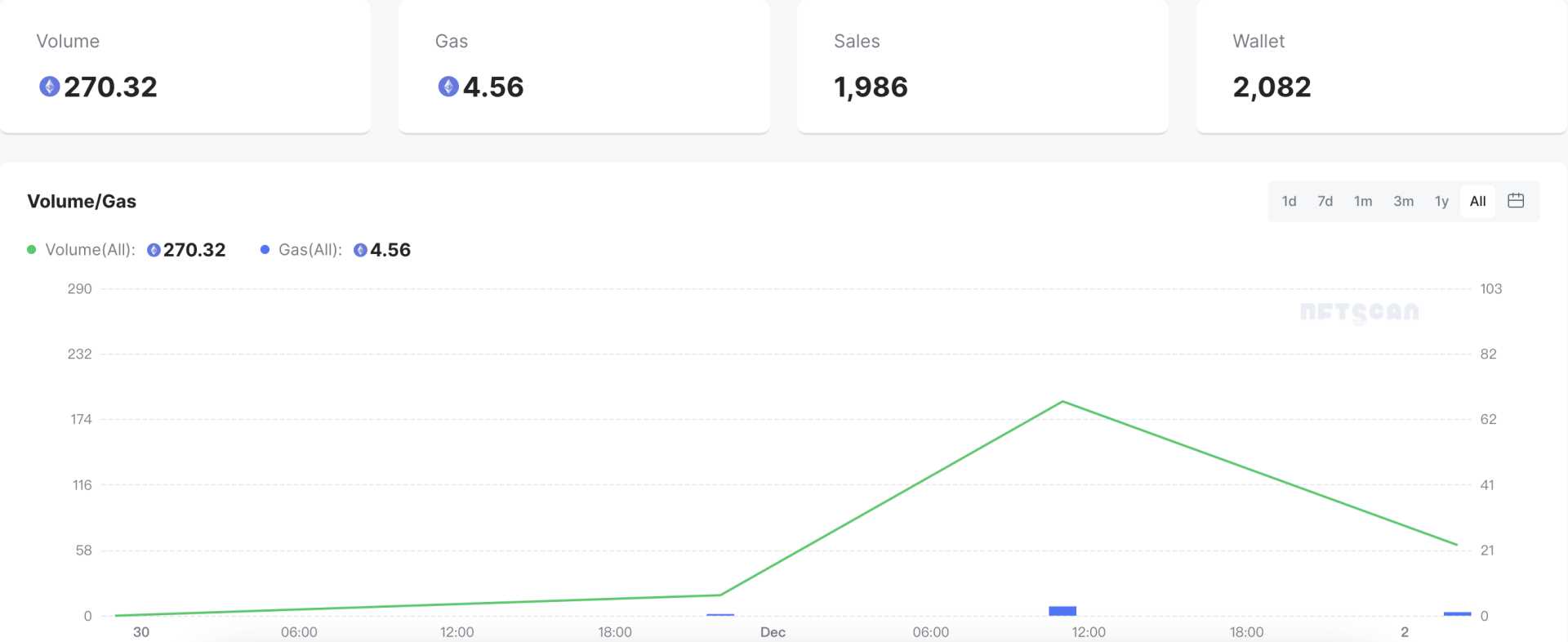1568x642 pixels.
Task: Click Ethereum icon next to Gas(All) legend
Action: pyautogui.click(x=360, y=250)
